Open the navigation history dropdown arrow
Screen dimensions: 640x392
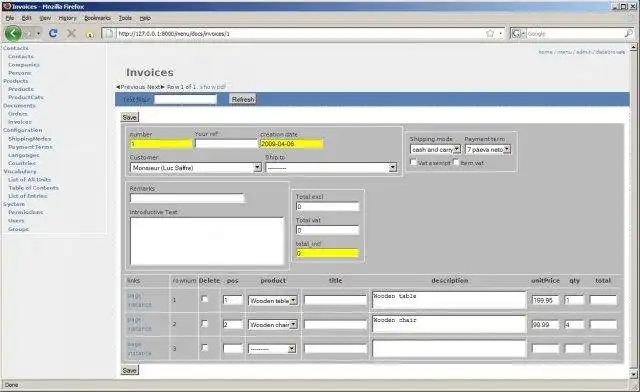point(38,33)
